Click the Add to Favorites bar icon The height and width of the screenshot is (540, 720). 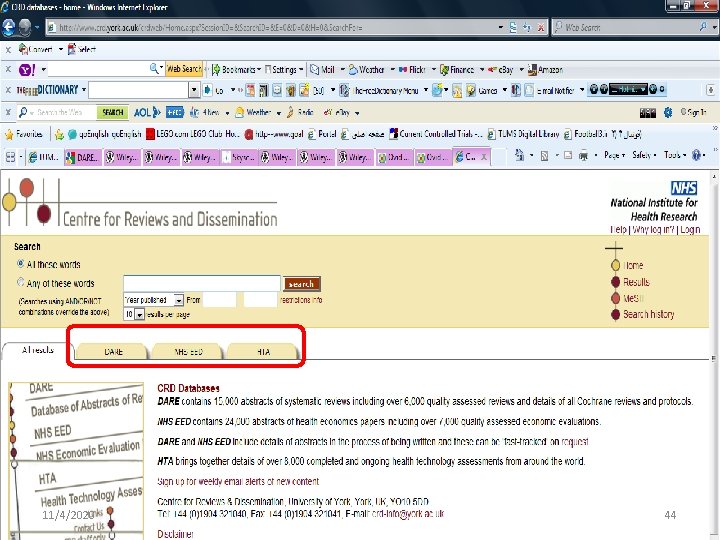(59, 134)
